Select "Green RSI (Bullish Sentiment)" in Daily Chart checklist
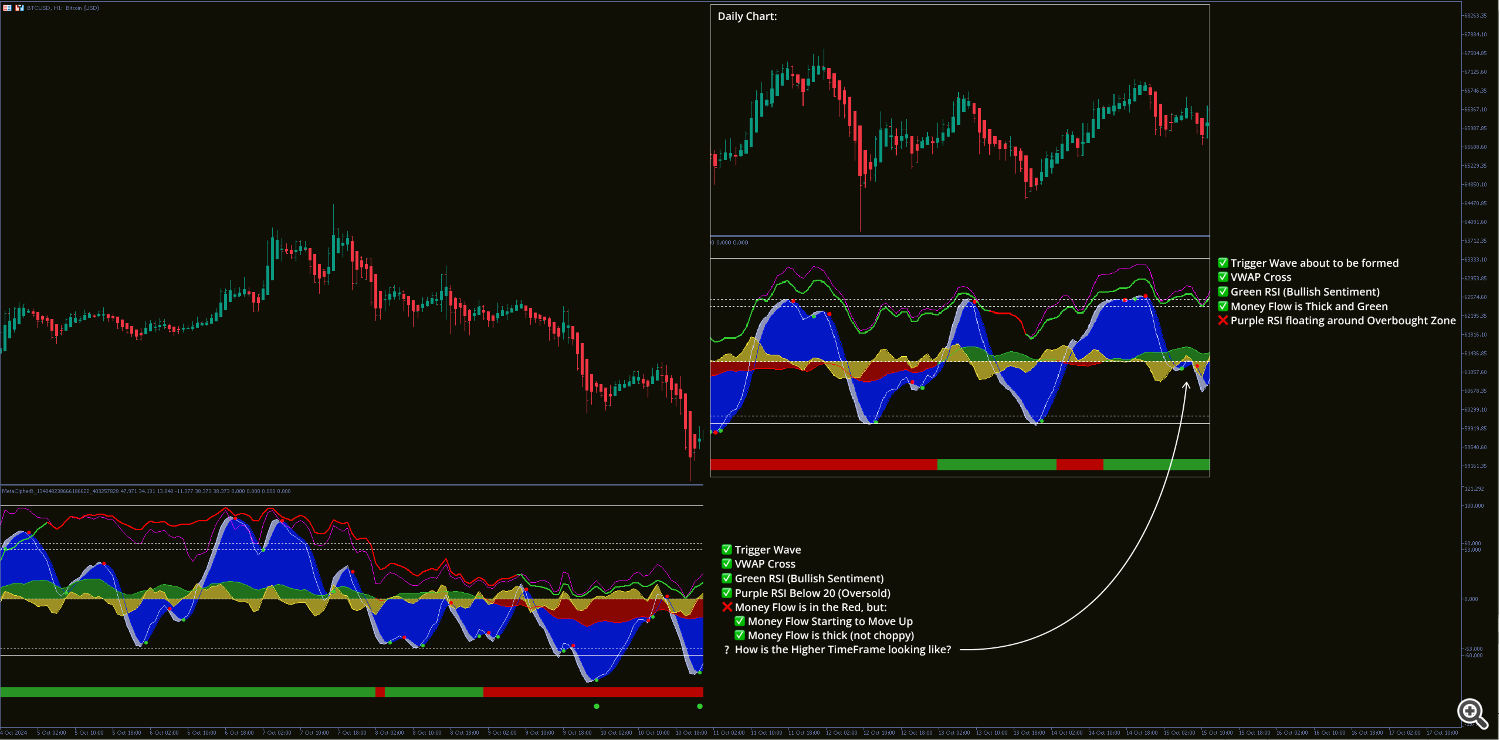The image size is (1500, 740). coord(1305,292)
